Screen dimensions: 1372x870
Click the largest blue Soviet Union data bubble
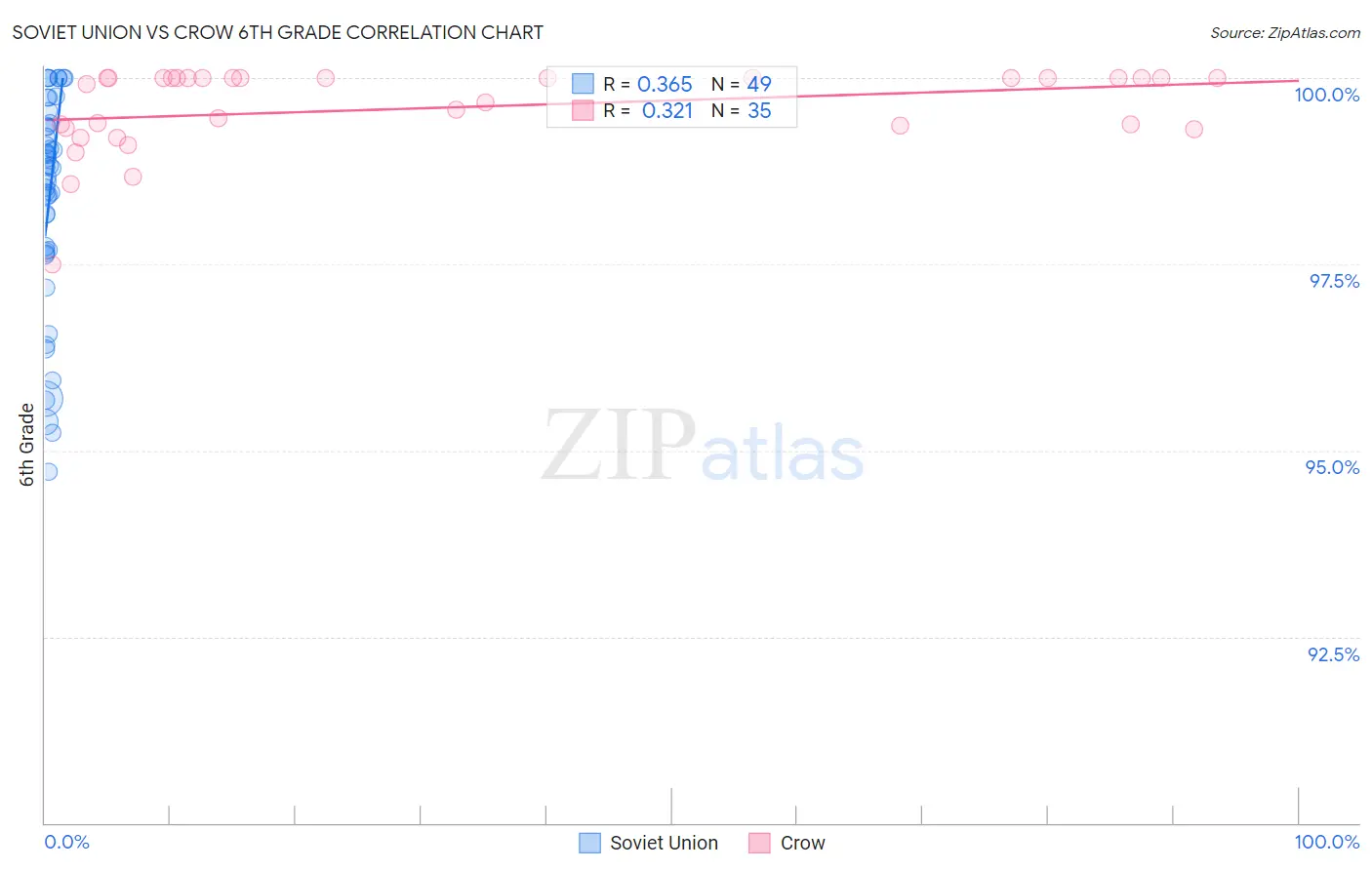45,399
